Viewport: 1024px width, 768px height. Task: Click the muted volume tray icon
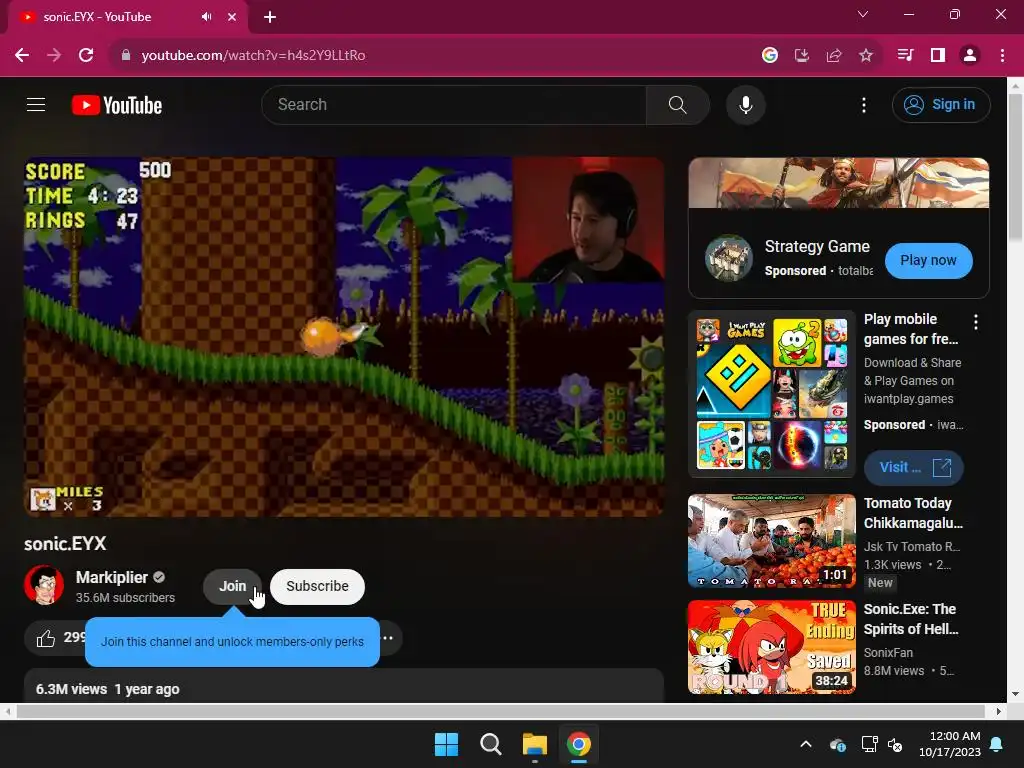(x=895, y=744)
